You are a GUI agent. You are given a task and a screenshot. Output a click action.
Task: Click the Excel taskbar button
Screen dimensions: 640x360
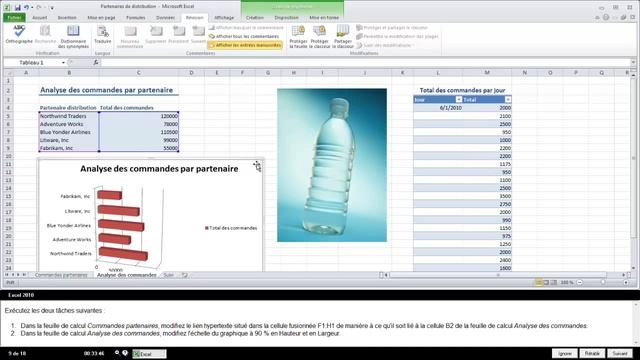pos(149,354)
